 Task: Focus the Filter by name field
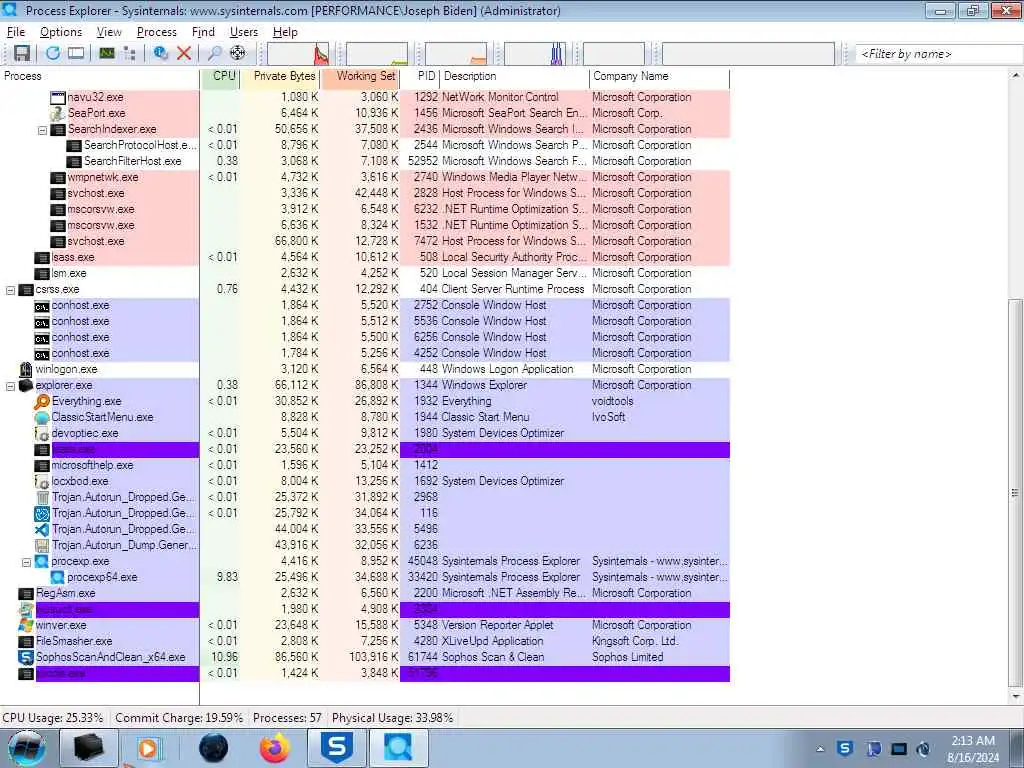coord(938,54)
